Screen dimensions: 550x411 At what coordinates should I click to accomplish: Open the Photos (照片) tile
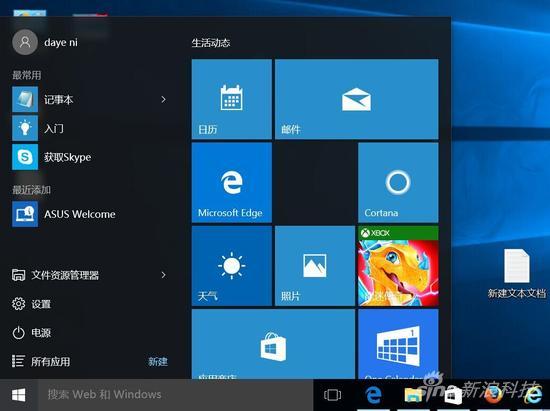tap(315, 265)
